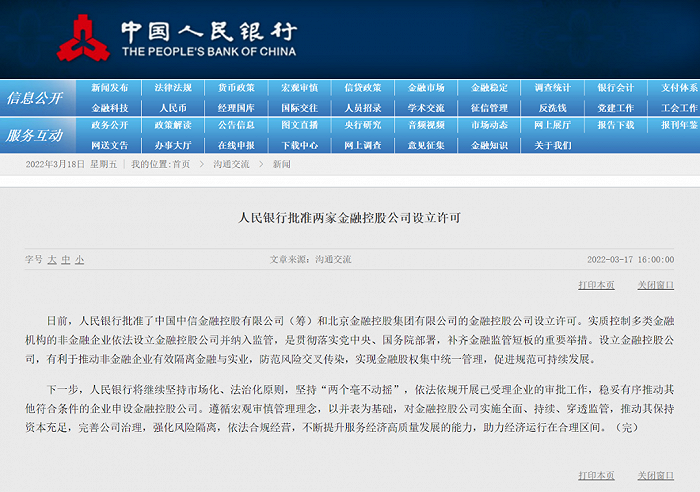Click 关闭窗口 below the article
Viewport: 700px width, 492px height.
pyautogui.click(x=655, y=475)
